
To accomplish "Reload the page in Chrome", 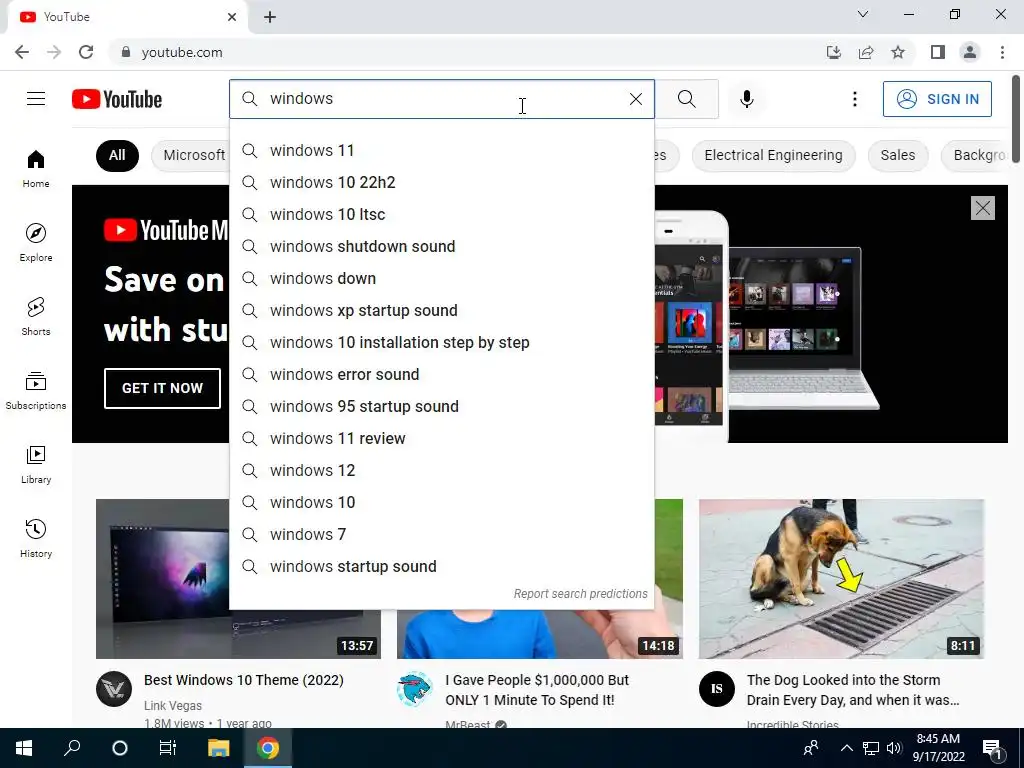I will 86,52.
